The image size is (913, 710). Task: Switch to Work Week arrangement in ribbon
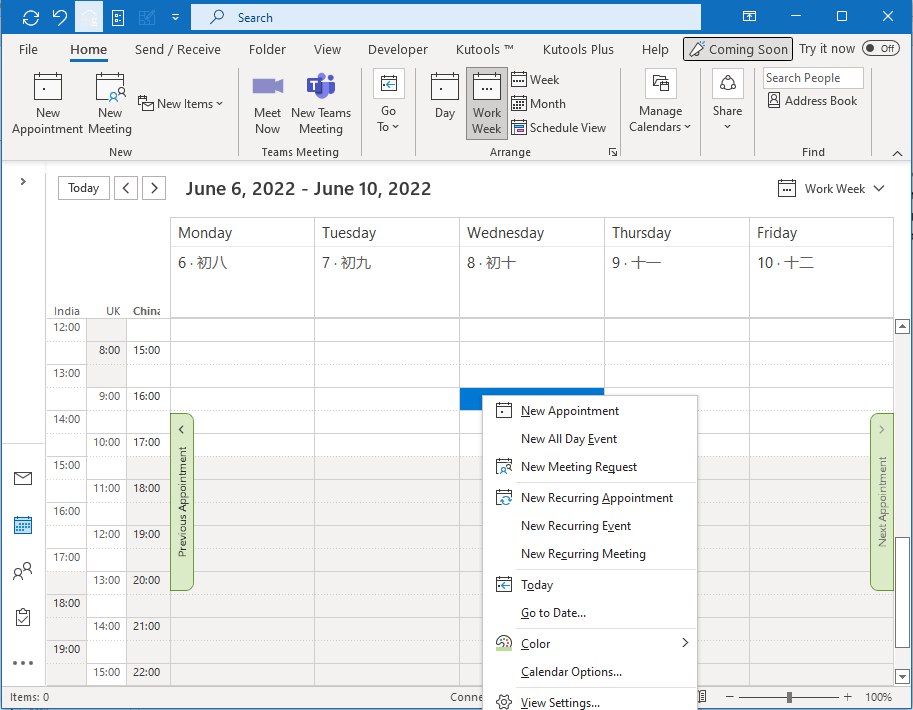486,103
